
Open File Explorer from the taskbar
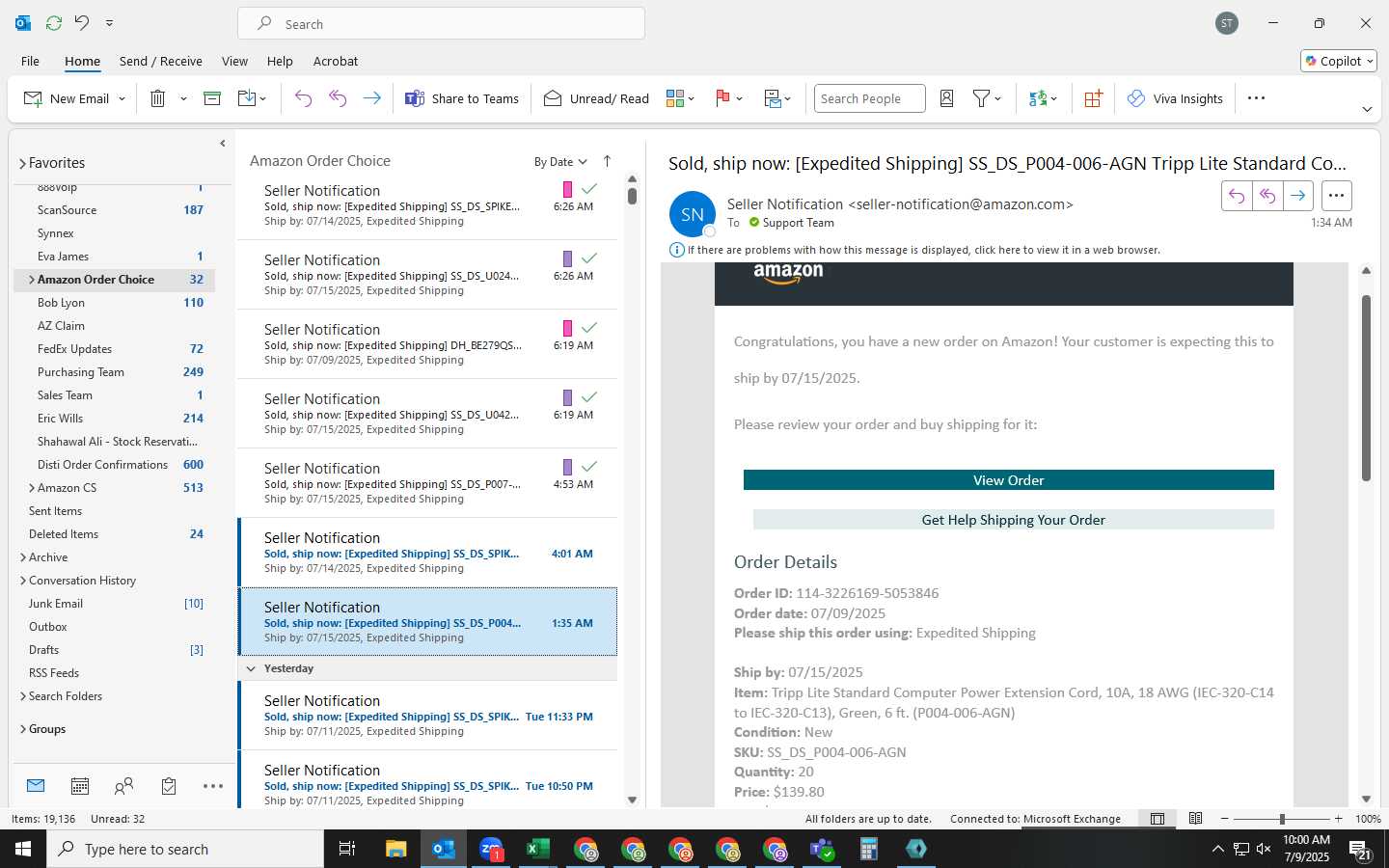point(396,849)
